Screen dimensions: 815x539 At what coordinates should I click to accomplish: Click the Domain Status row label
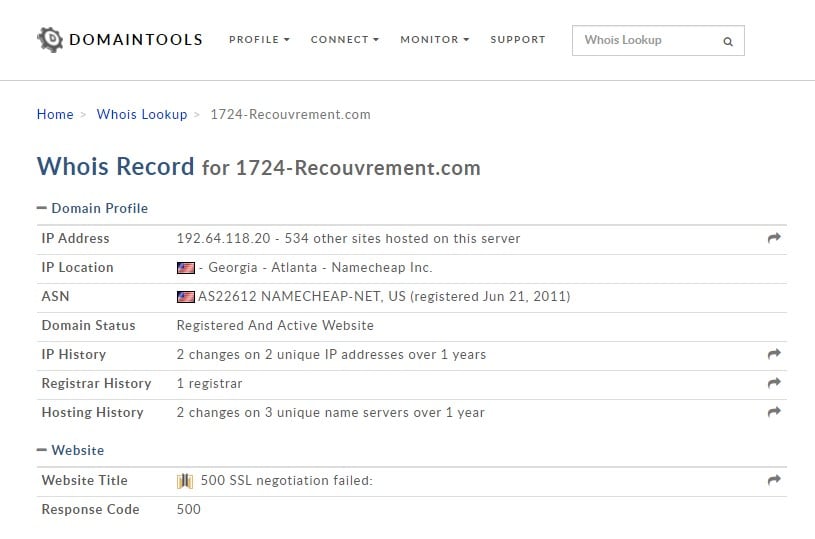pyautogui.click(x=88, y=325)
